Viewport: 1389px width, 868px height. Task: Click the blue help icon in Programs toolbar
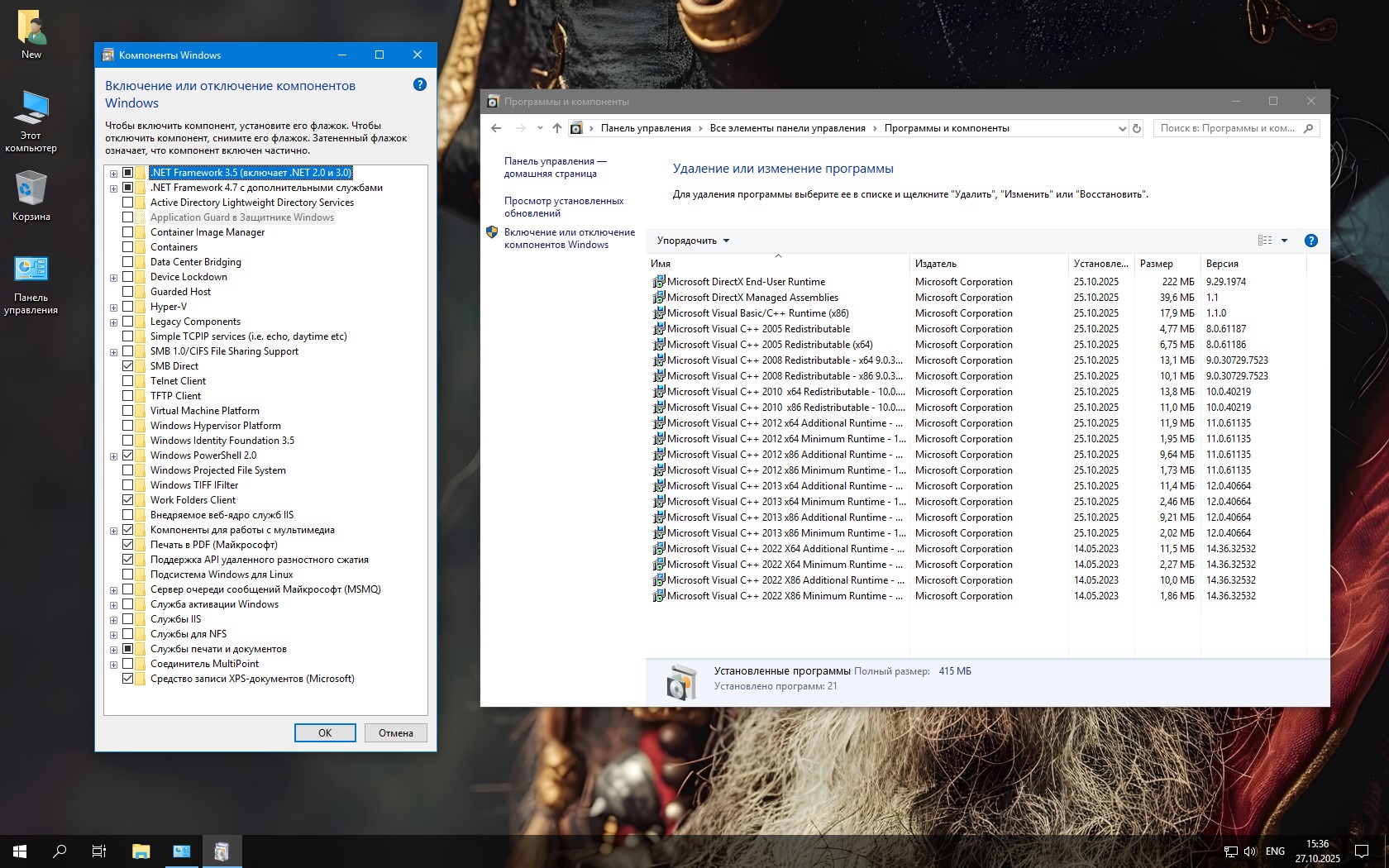coord(1310,241)
